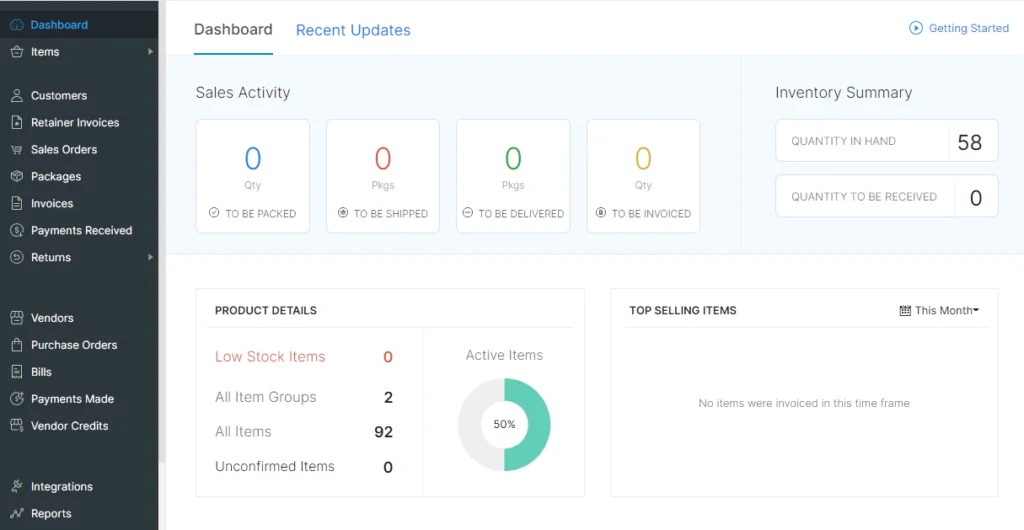Click the Quantity In Hand summary box
The height and width of the screenshot is (530, 1024).
tap(886, 142)
